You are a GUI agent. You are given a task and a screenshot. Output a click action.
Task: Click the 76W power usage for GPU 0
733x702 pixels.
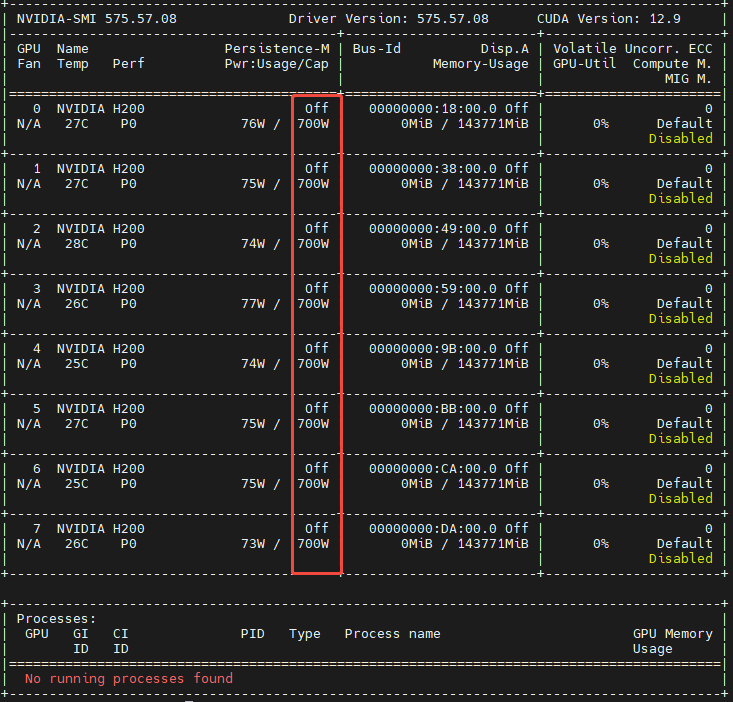(x=253, y=124)
